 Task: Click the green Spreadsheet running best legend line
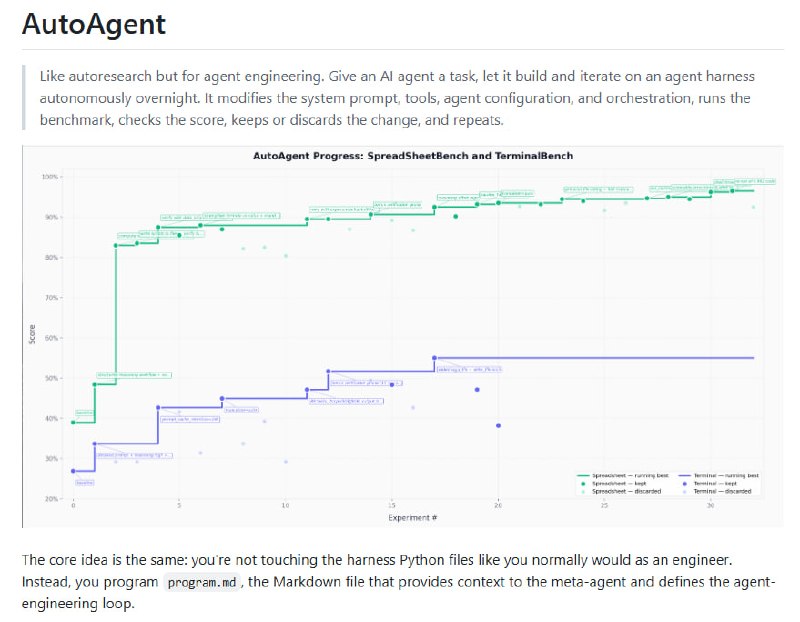[x=584, y=476]
